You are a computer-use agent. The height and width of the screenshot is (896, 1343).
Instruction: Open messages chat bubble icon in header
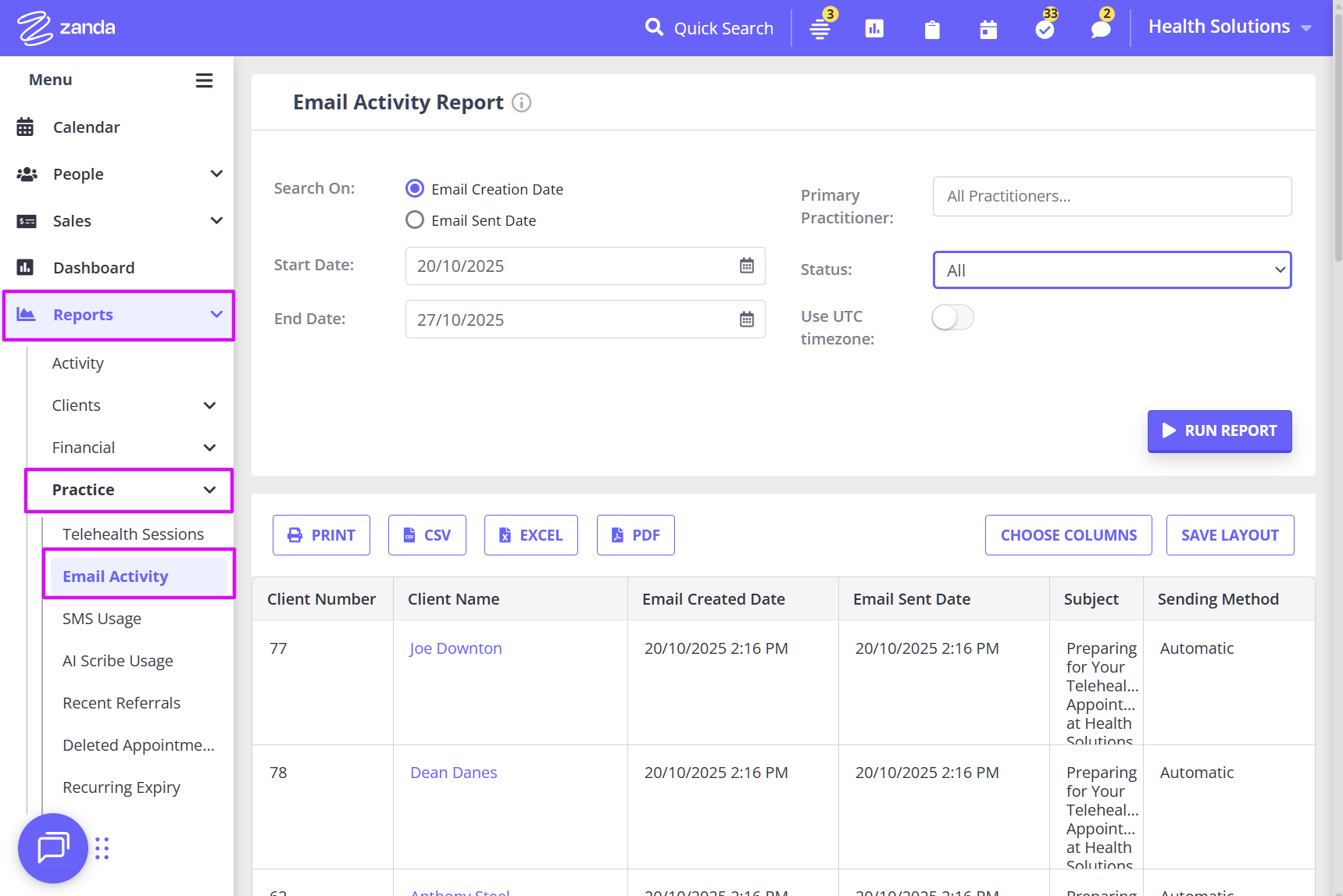pos(1101,30)
